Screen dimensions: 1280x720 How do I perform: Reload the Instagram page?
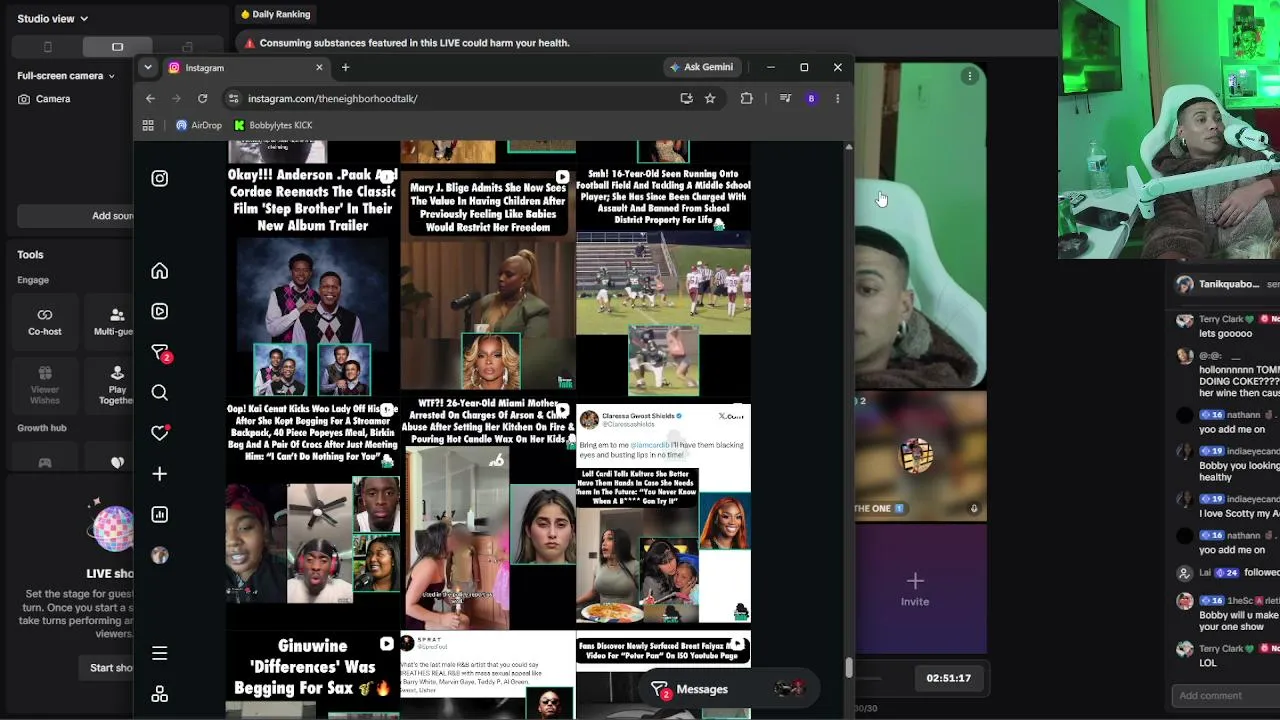(x=202, y=98)
